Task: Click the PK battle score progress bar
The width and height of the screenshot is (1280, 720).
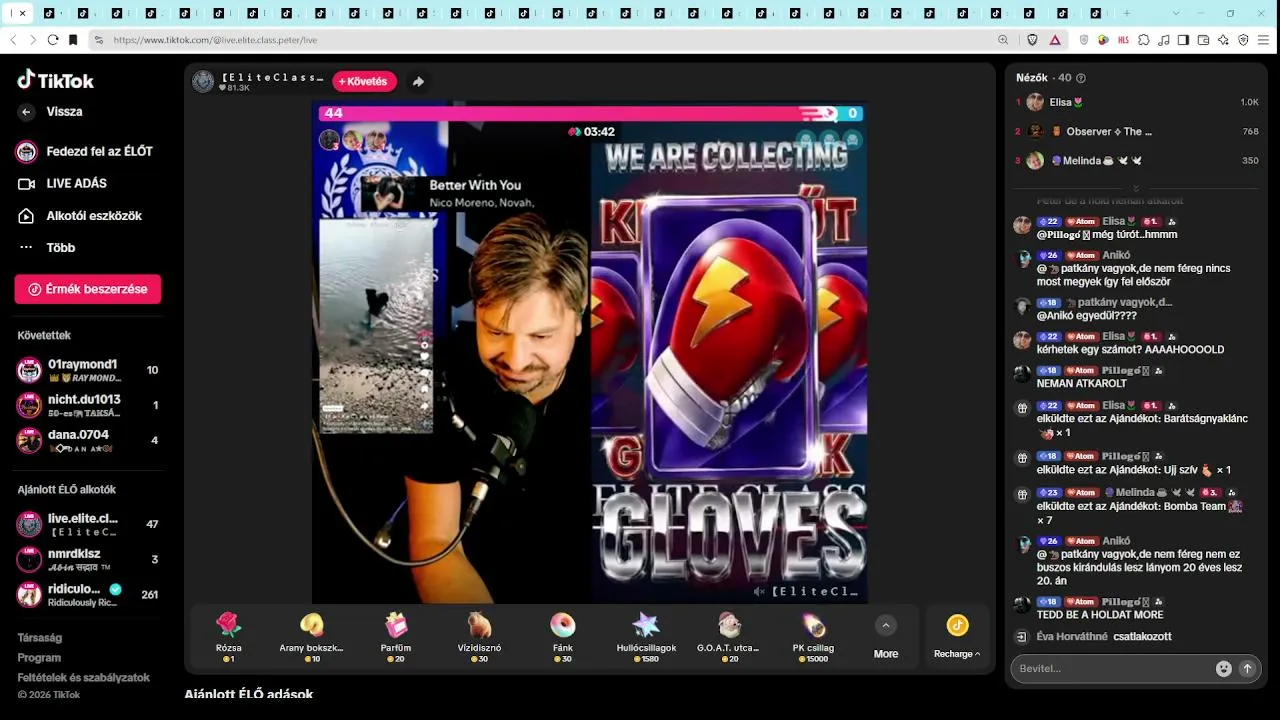Action: click(590, 113)
